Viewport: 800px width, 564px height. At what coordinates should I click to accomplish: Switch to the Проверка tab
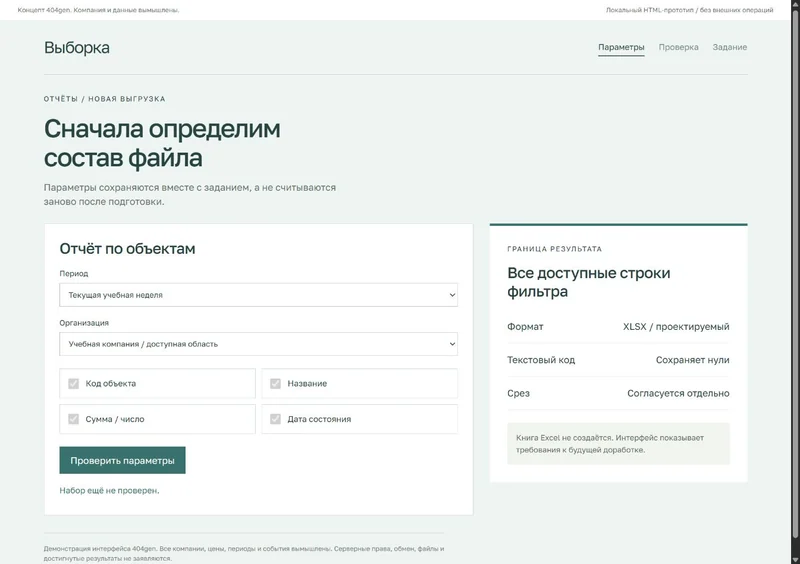pyautogui.click(x=678, y=47)
